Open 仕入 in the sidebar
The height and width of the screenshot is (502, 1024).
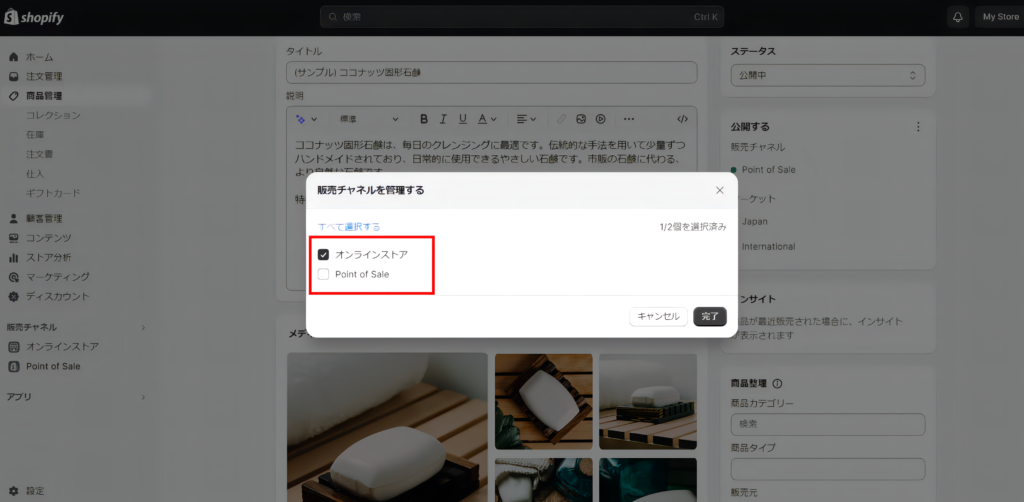pos(35,174)
